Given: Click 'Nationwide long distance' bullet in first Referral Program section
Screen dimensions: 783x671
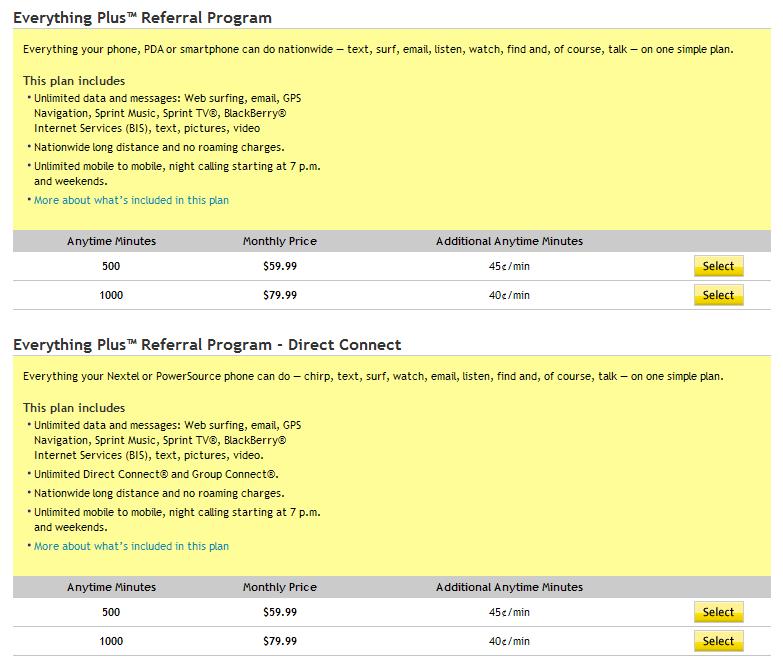Looking at the screenshot, I should [159, 147].
